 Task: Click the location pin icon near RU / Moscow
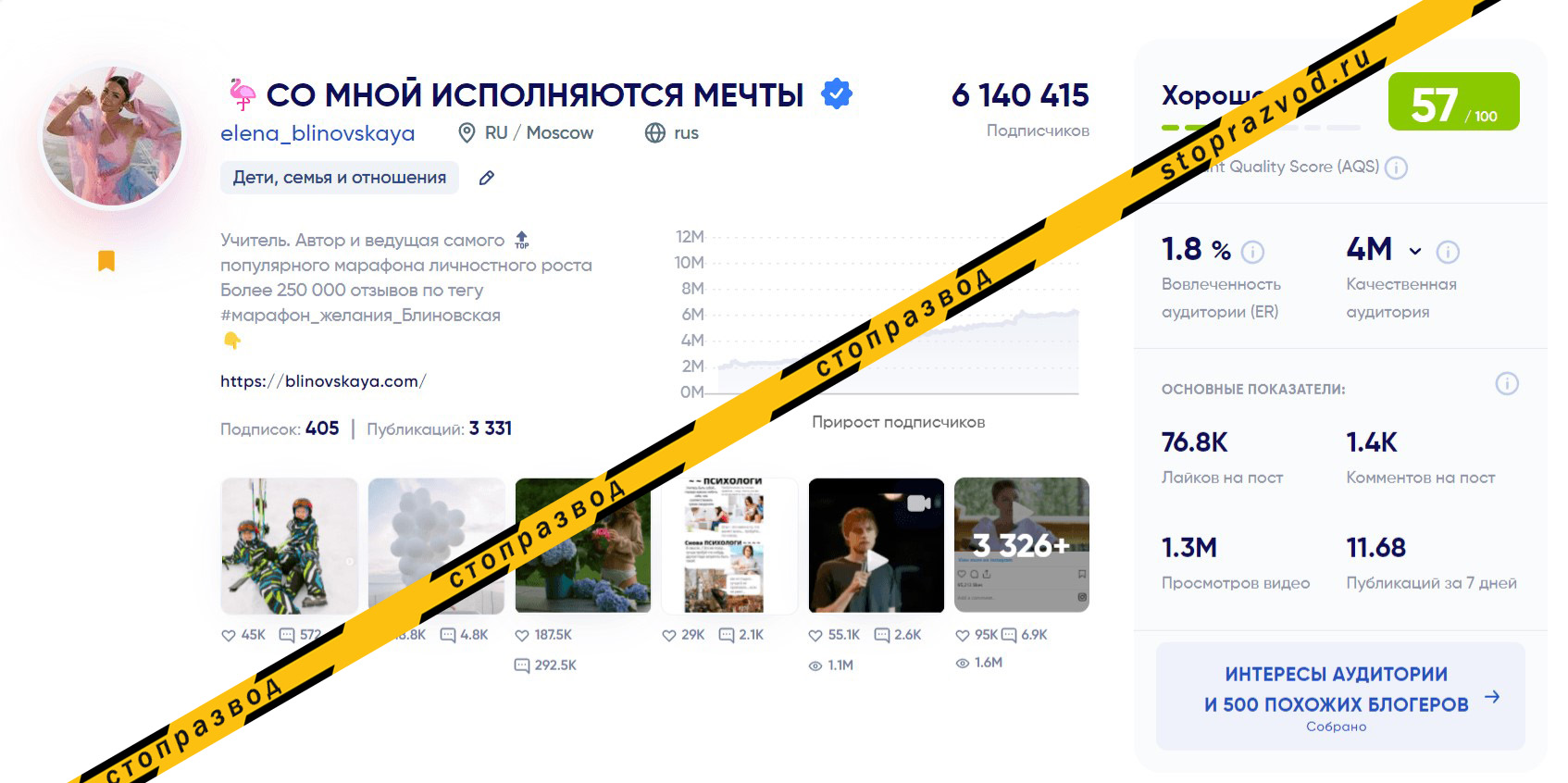467,133
